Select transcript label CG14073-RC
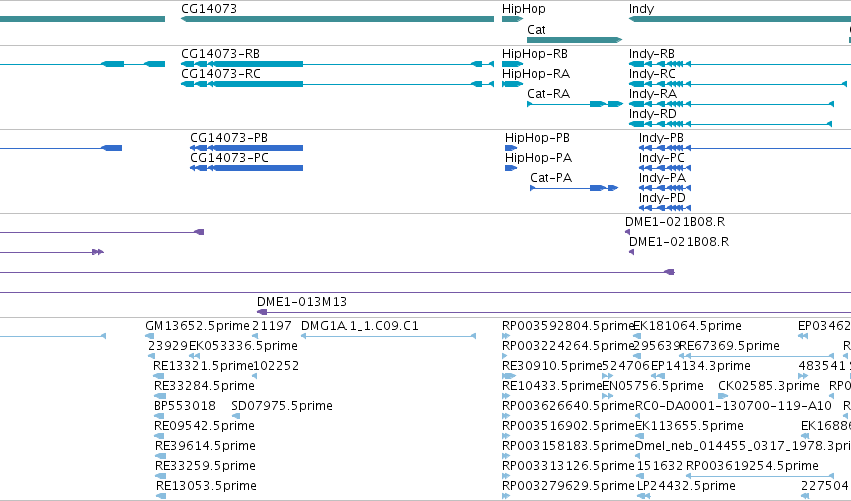 (220, 74)
